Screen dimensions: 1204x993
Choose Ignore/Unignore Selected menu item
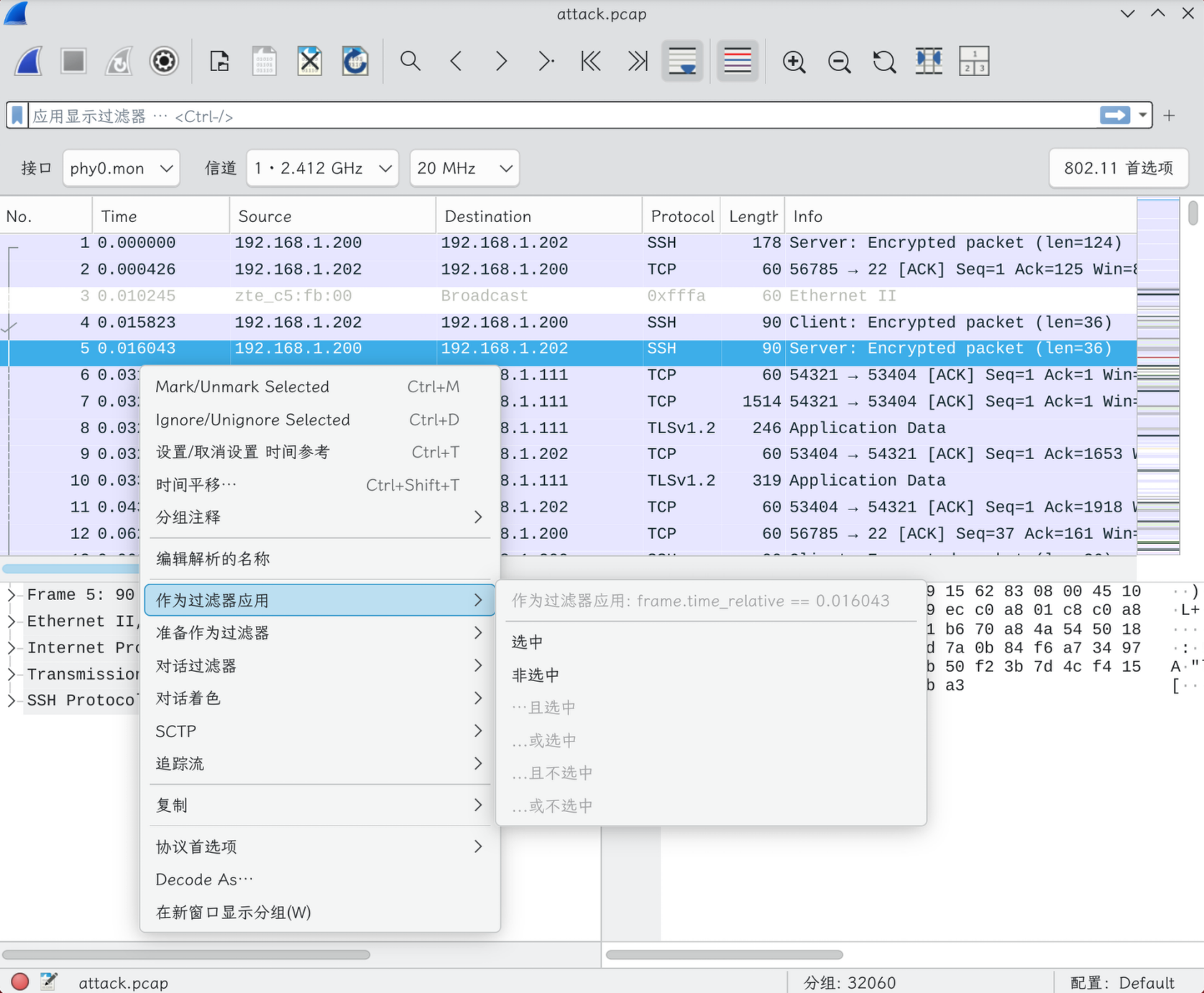(x=320, y=420)
